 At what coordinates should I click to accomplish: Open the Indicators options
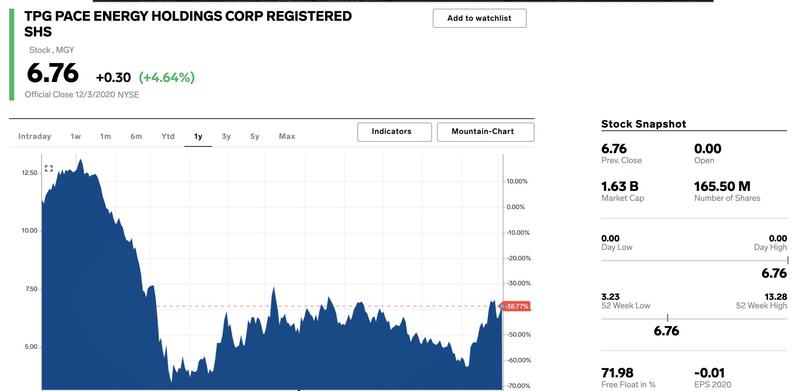394,132
